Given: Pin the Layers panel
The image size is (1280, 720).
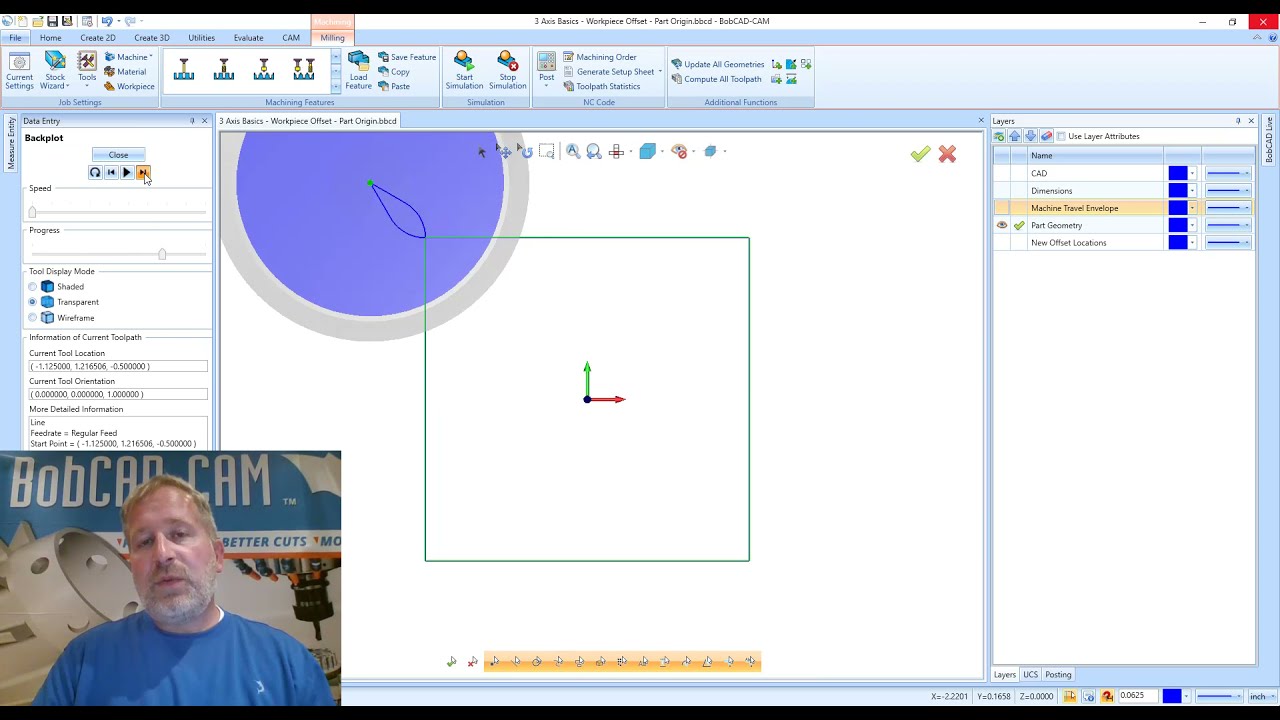Looking at the screenshot, I should pyautogui.click(x=1238, y=121).
